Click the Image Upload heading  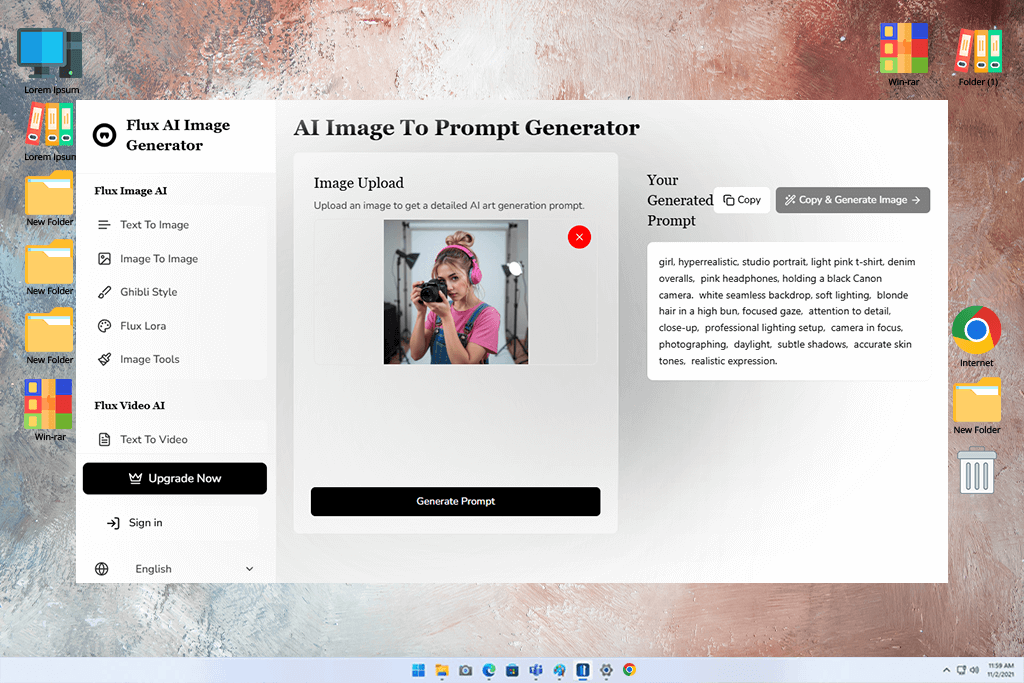[x=359, y=183]
